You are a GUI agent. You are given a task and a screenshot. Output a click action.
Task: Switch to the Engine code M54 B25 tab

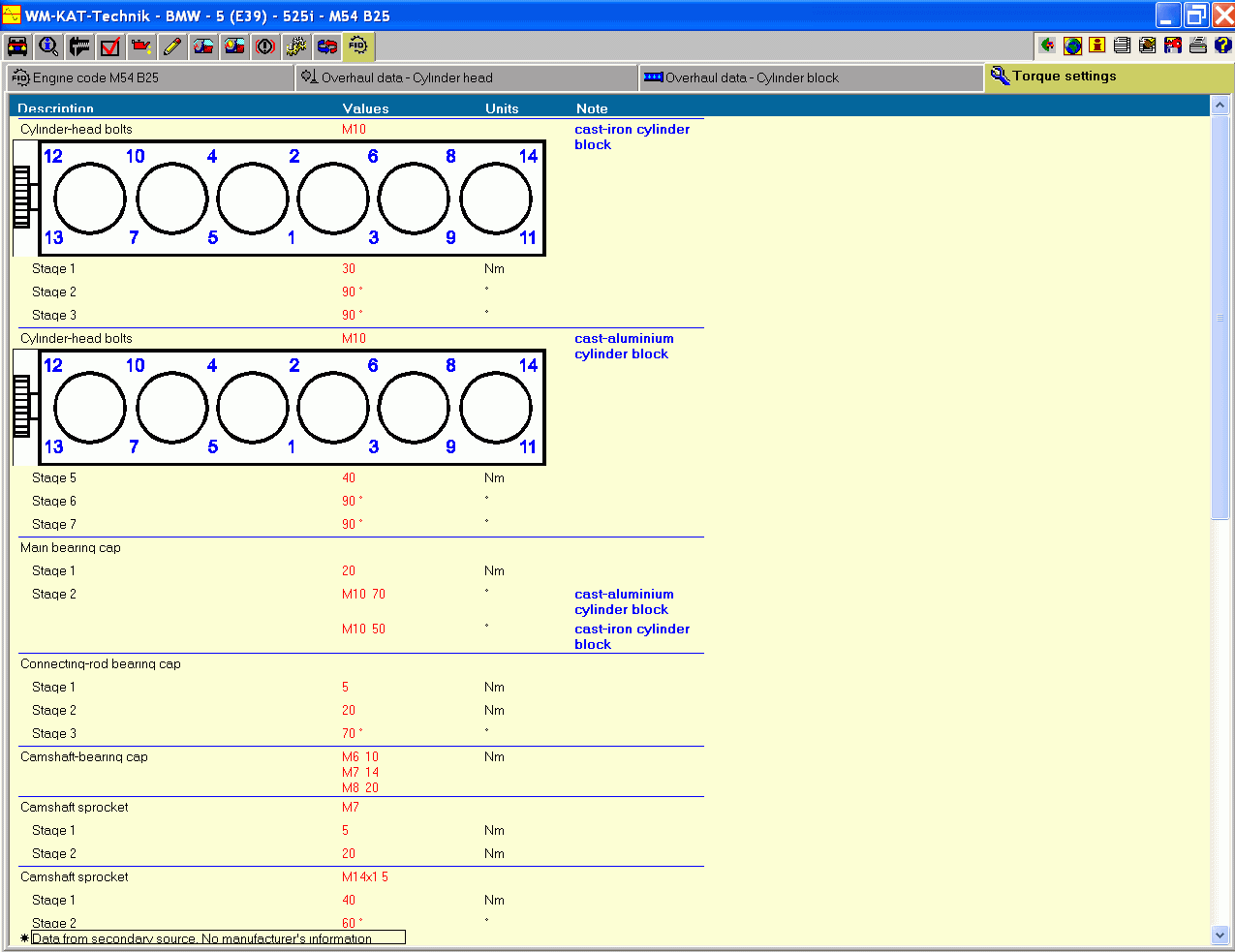pyautogui.click(x=151, y=78)
